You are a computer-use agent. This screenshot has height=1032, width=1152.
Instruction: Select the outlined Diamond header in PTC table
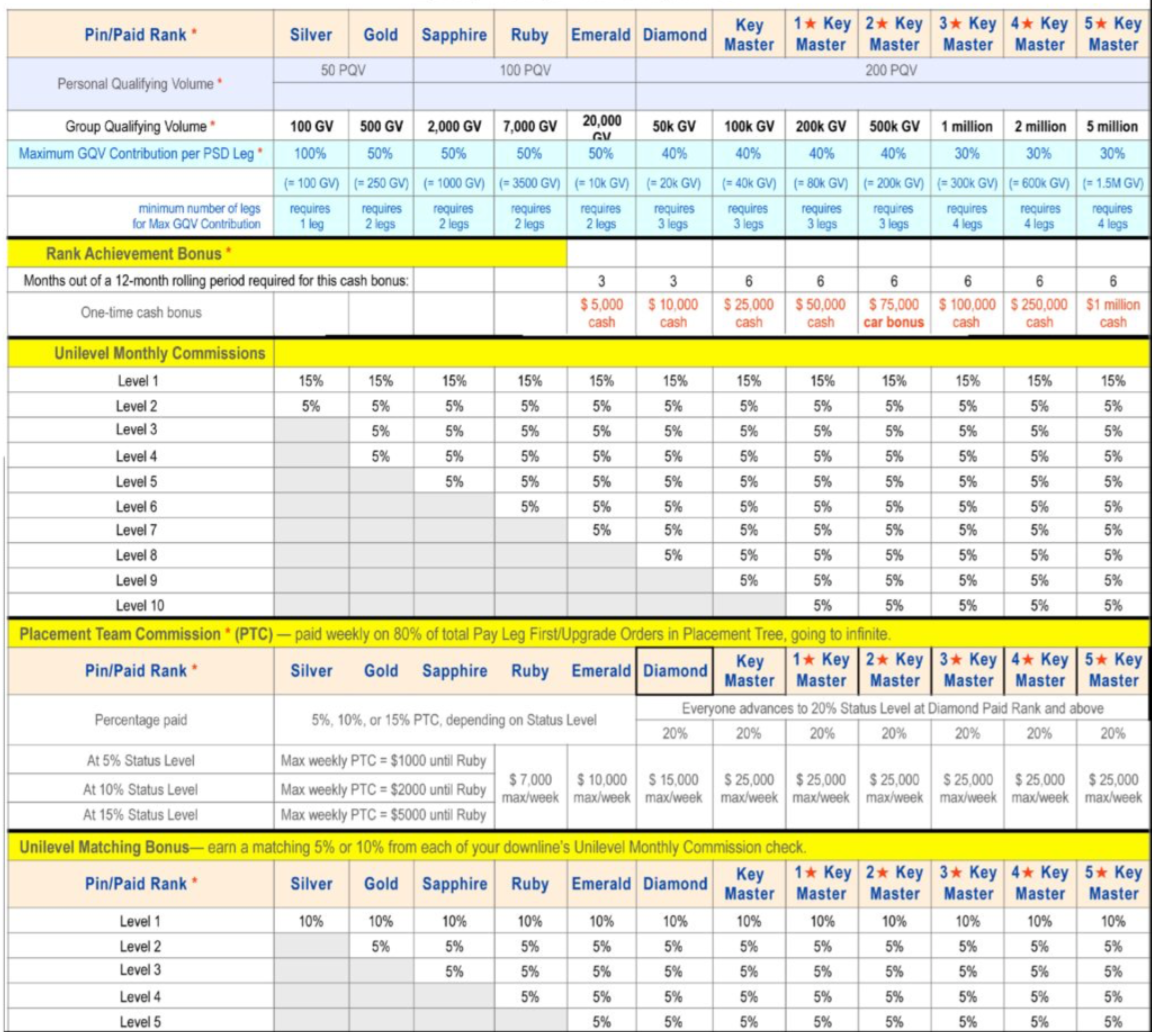[673, 671]
